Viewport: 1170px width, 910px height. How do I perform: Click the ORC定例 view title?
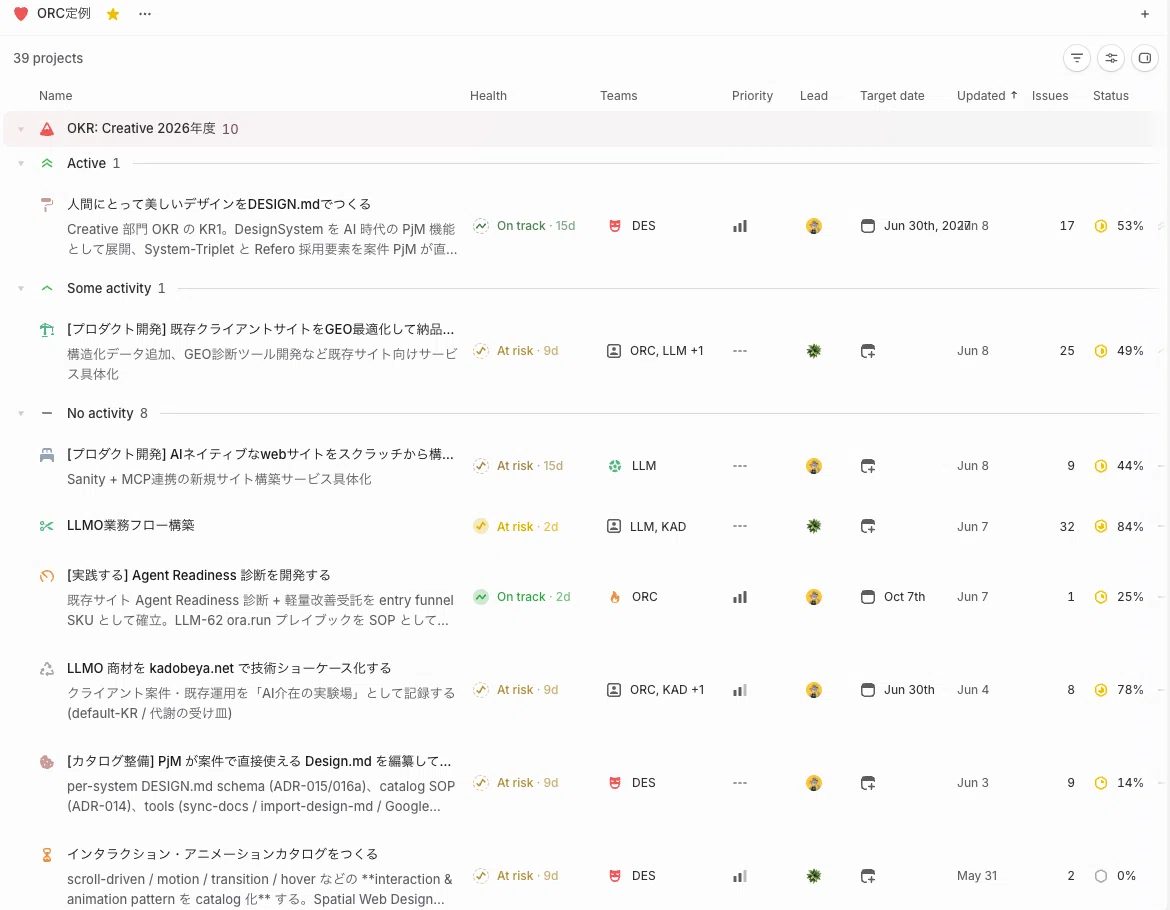pyautogui.click(x=63, y=13)
